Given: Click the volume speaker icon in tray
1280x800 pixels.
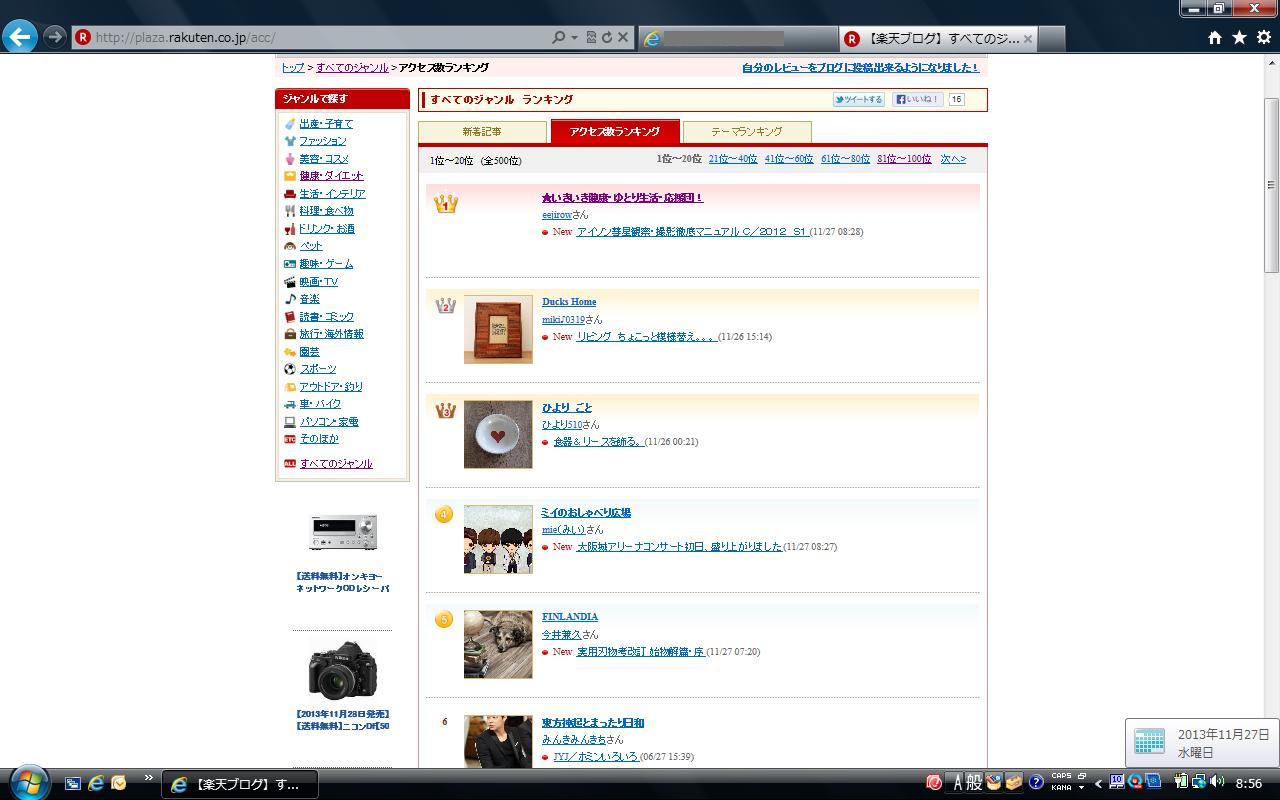Looking at the screenshot, I should click(x=1217, y=782).
